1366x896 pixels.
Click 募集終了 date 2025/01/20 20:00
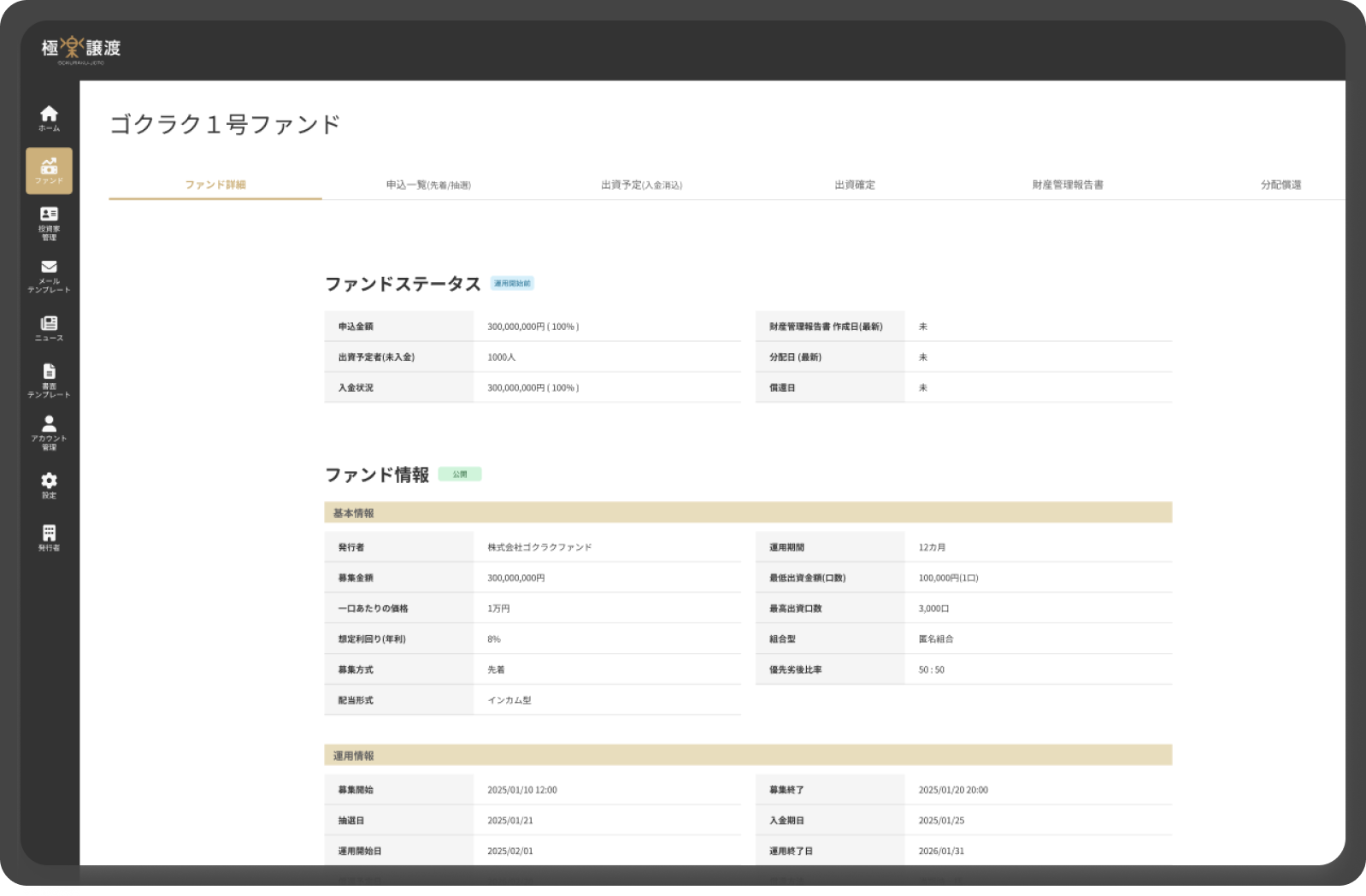(953, 790)
